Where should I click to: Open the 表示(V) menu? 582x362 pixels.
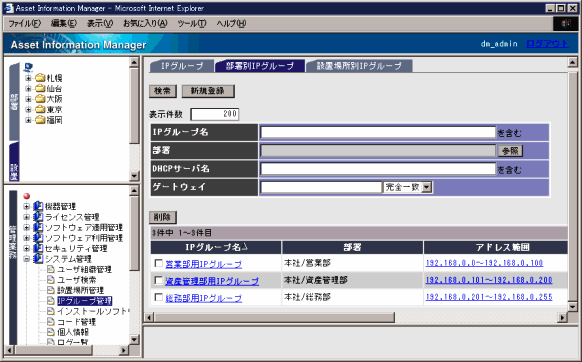(100, 23)
